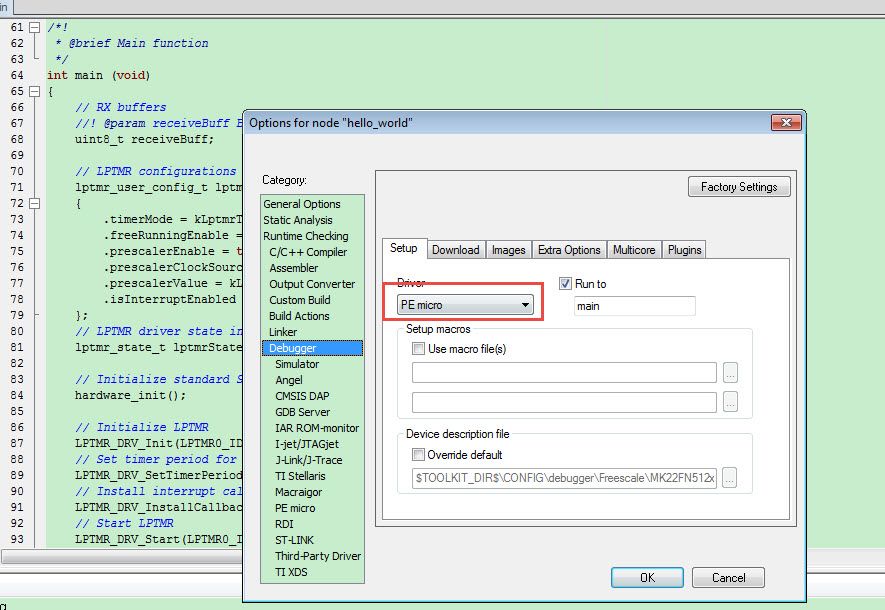Viewport: 885px width, 610px height.
Task: Click '// RX buffers' comment in editor
Action: coord(121,107)
